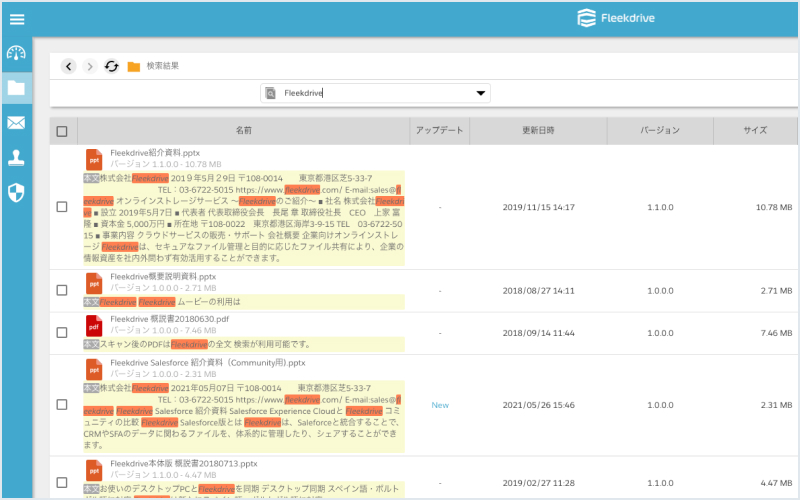800x500 pixels.
Task: Click date 2019/11/15 14:17
Action: click(x=538, y=207)
